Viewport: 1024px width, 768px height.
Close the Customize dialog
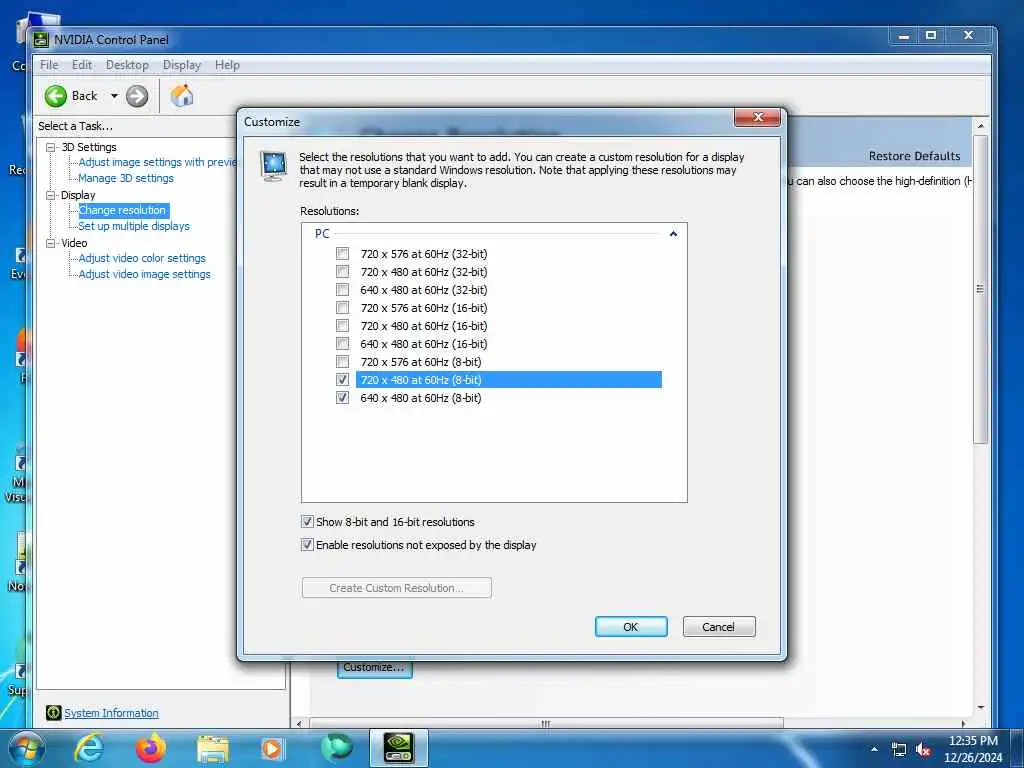pos(758,117)
